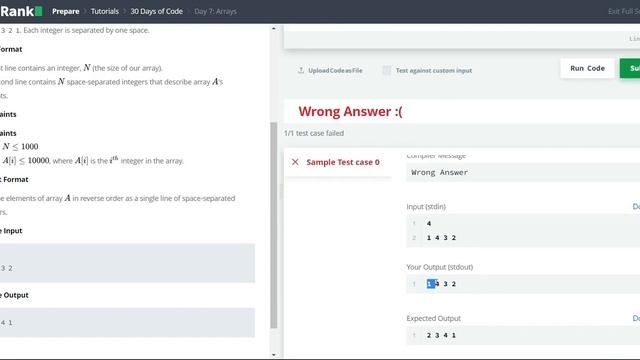Click the problem panel scroll up arrow
640x360 pixels.
(x=273, y=29)
